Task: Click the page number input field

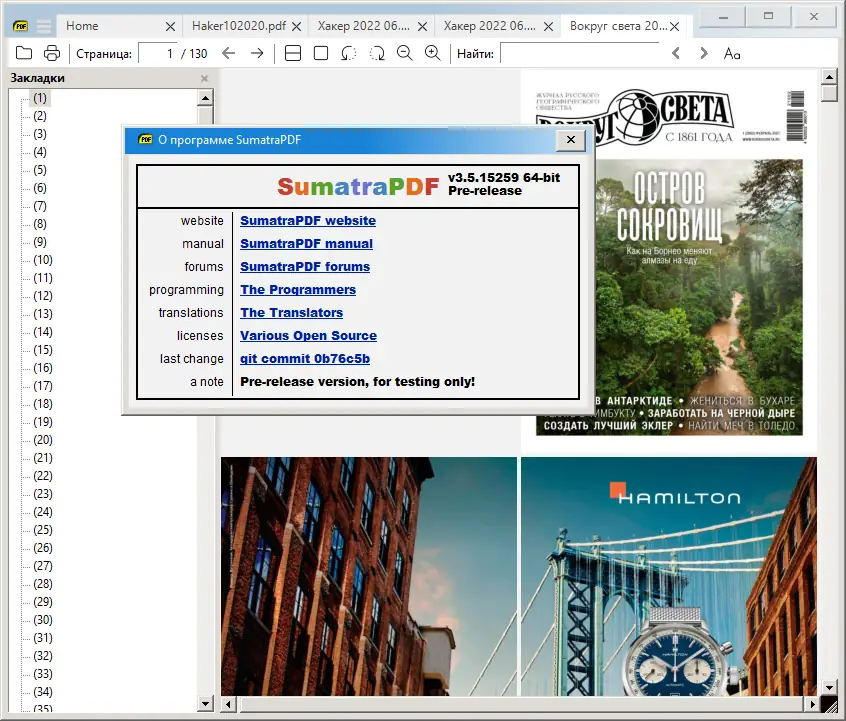Action: 157,53
